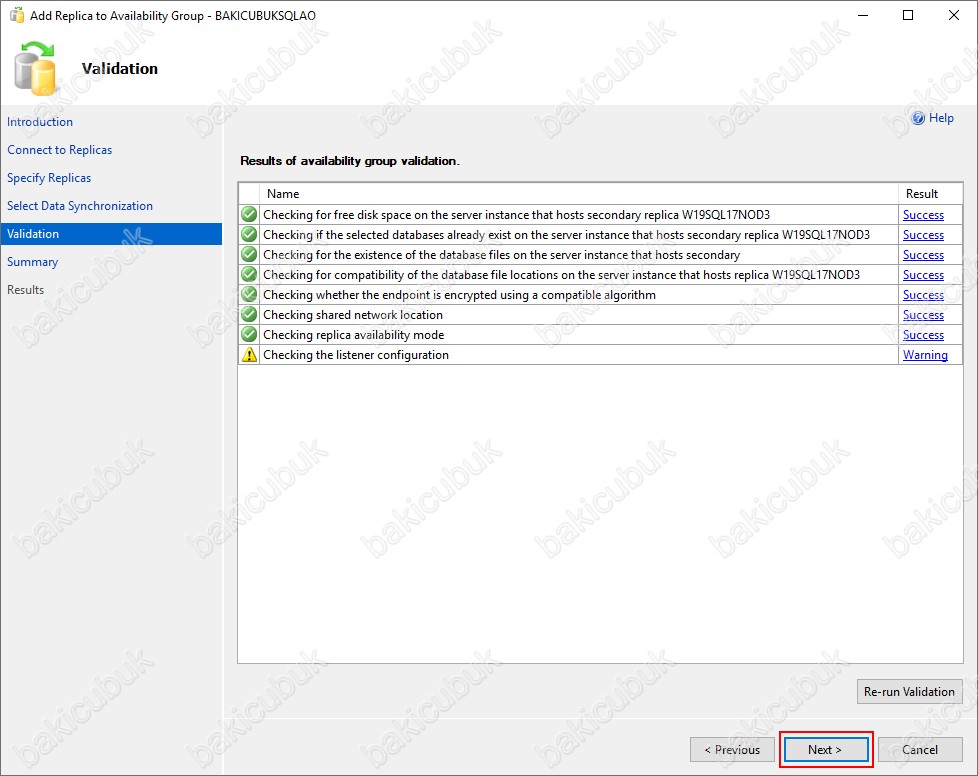Click the title bar application icon
This screenshot has width=978, height=776.
click(x=17, y=15)
